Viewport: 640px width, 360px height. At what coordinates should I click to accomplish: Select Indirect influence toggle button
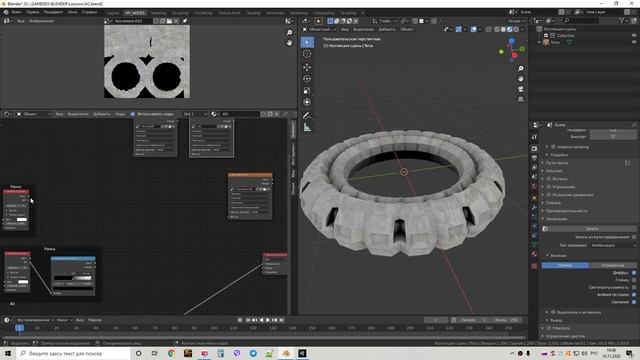tap(613, 265)
